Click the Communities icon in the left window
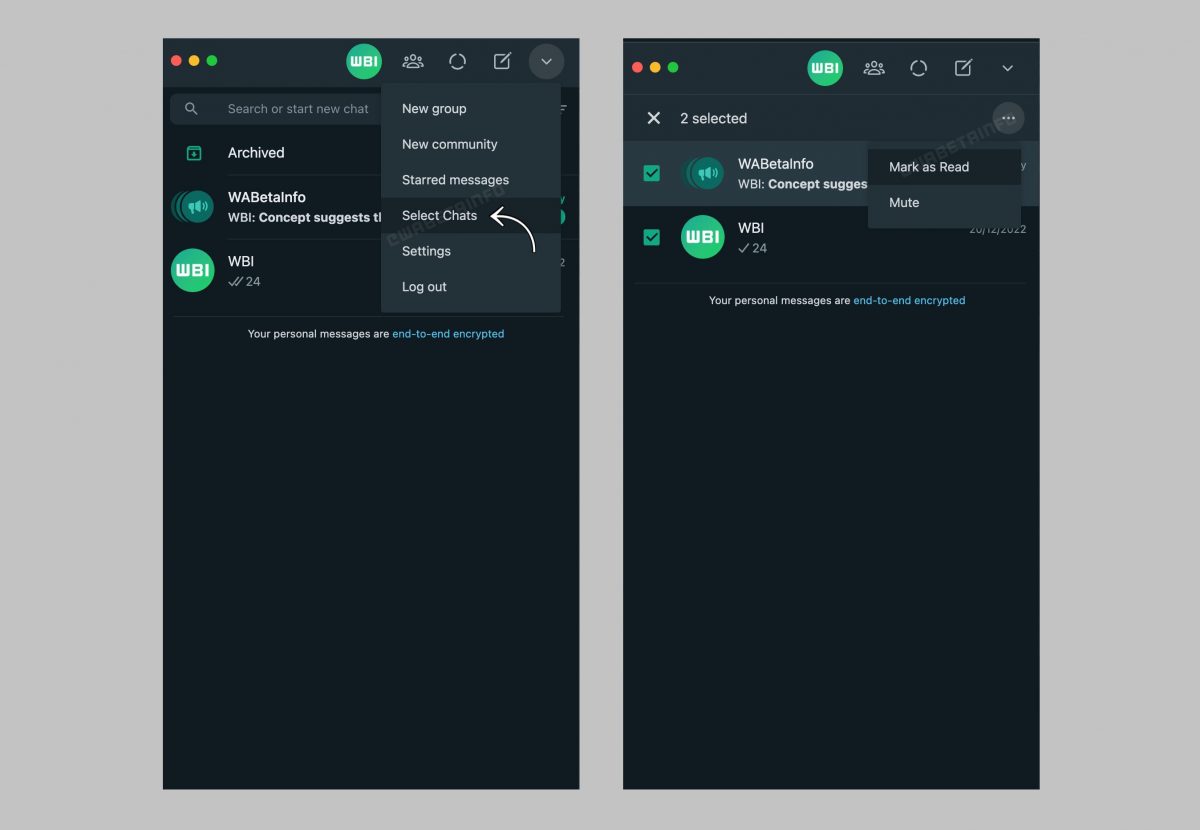The image size is (1200, 830). point(413,62)
